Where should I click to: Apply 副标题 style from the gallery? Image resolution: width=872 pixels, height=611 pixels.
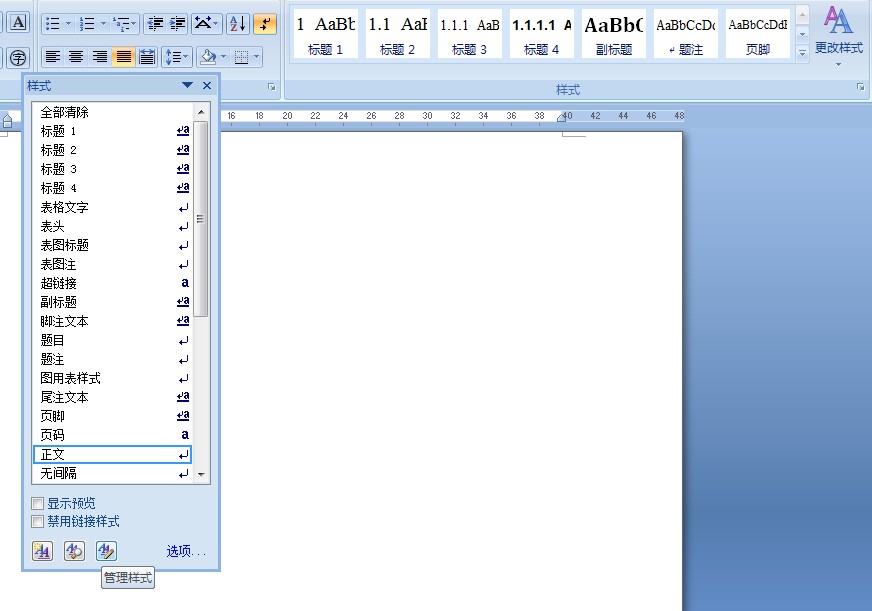pos(614,33)
